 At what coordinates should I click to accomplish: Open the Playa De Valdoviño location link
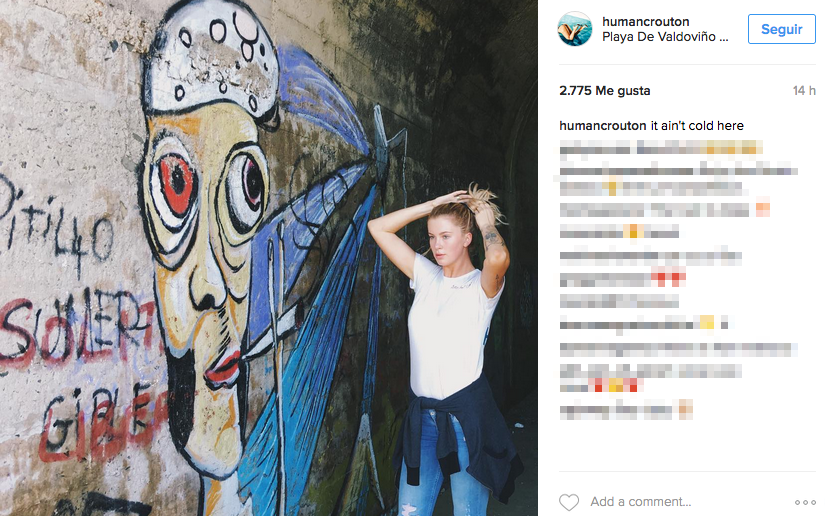click(x=659, y=37)
